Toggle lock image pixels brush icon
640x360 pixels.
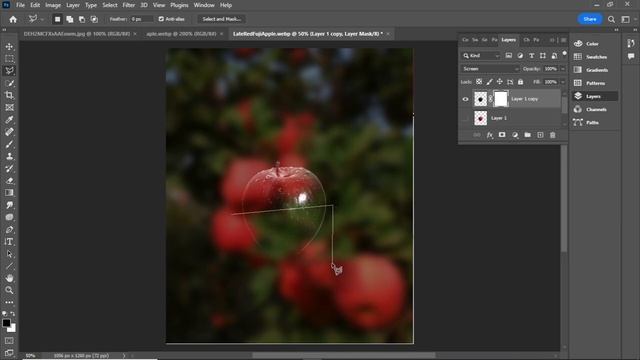(x=489, y=82)
